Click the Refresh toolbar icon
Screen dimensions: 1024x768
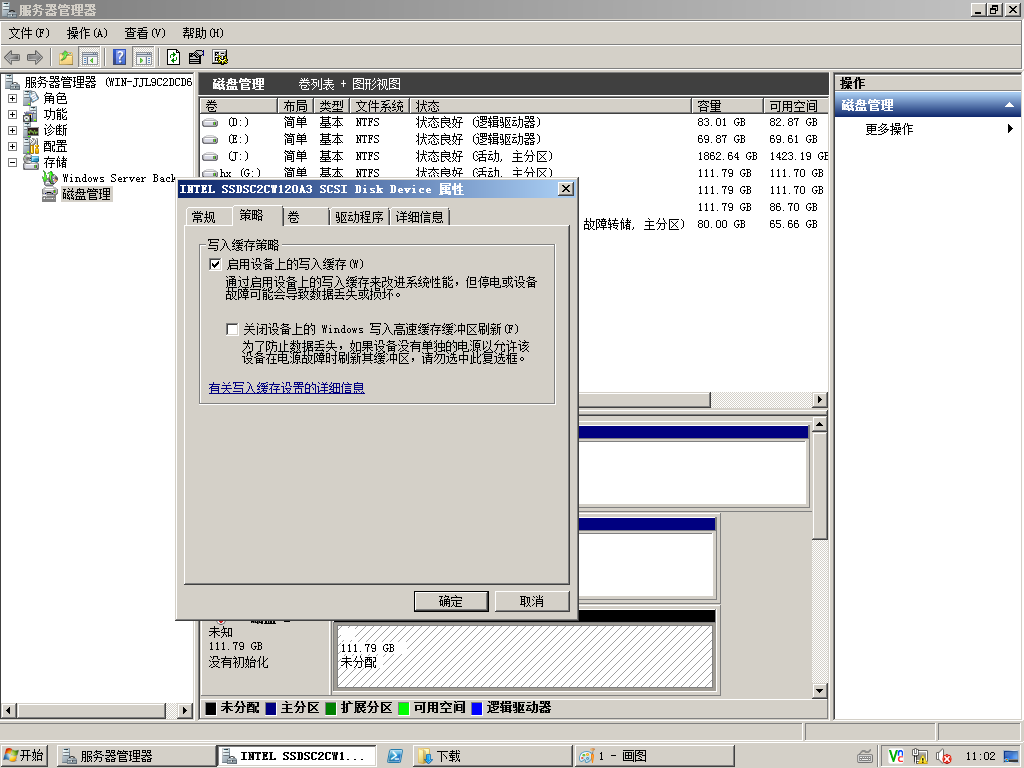point(174,57)
